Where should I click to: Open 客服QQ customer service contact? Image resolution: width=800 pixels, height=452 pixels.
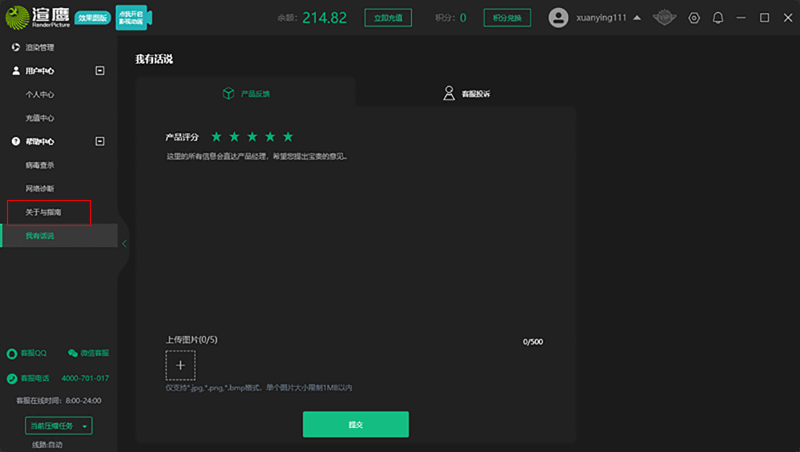pos(27,353)
